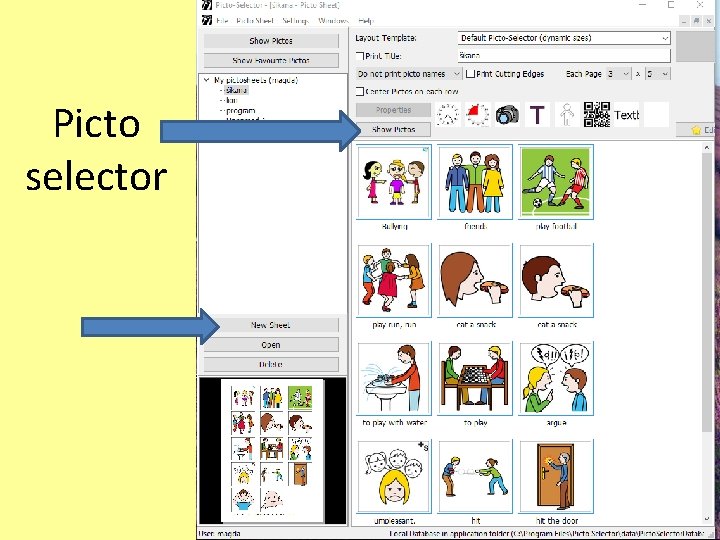The height and width of the screenshot is (540, 720).
Task: Open the camera photo tool
Action: coord(507,115)
